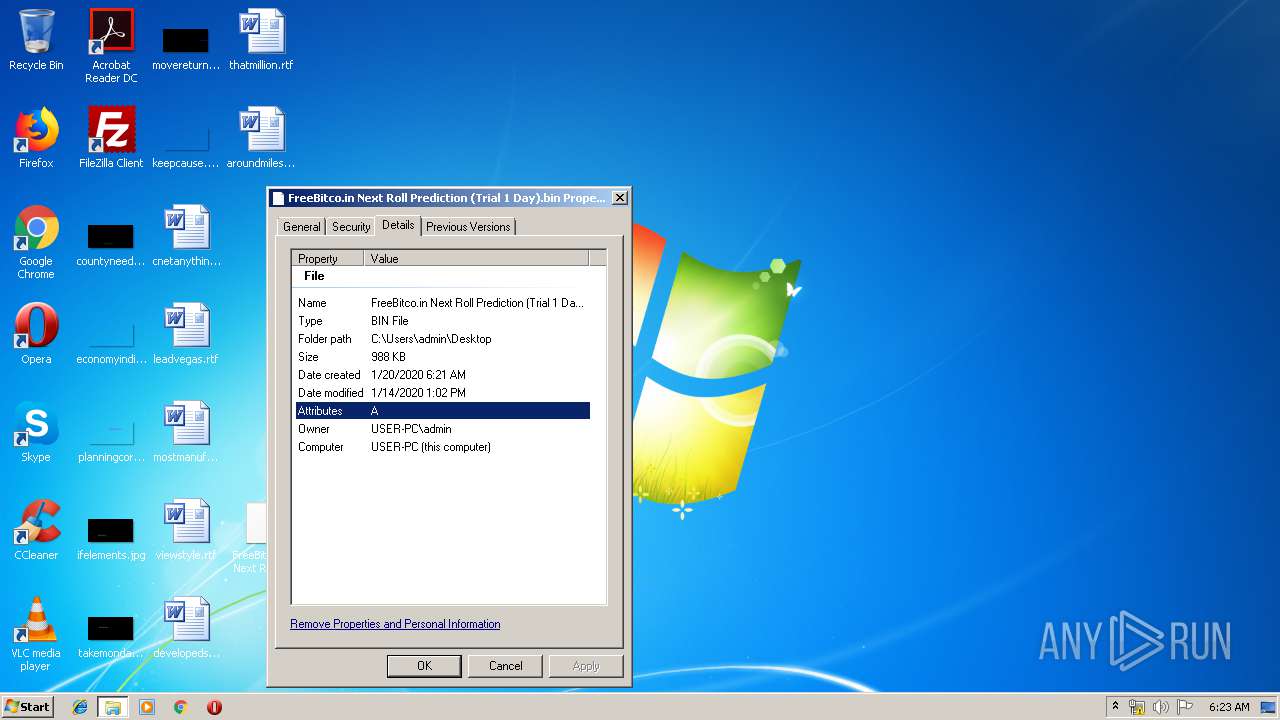Screen dimensions: 1280x720
Task: Collapse the File group header
Action: pyautogui.click(x=314, y=276)
